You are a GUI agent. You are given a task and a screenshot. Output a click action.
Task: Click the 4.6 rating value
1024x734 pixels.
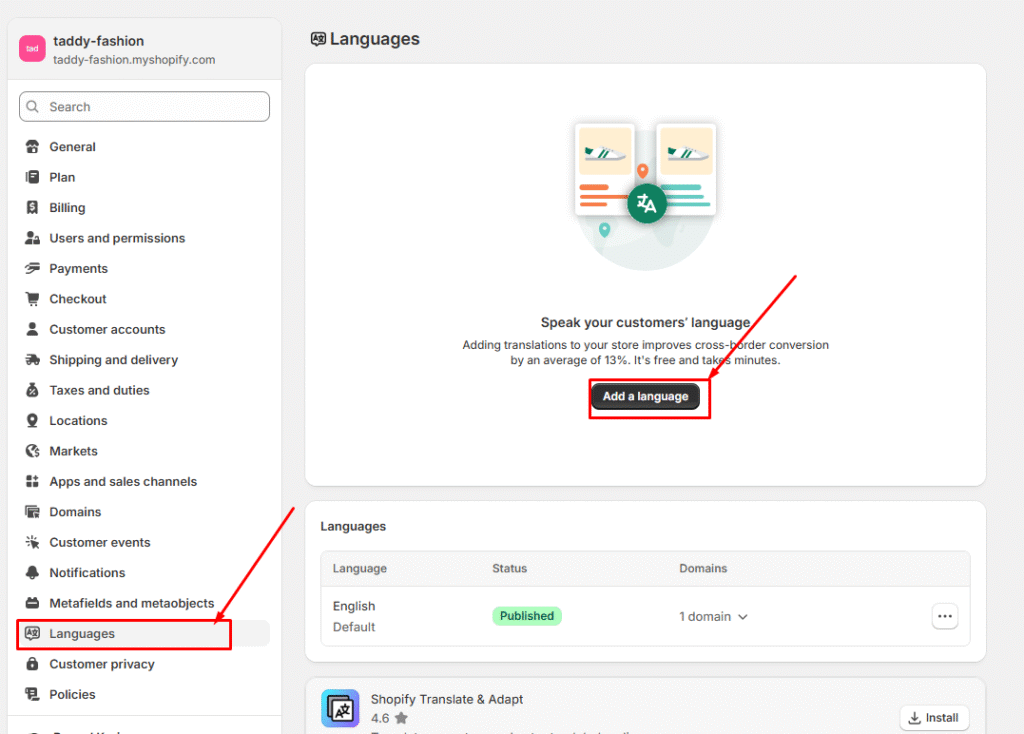pos(380,718)
